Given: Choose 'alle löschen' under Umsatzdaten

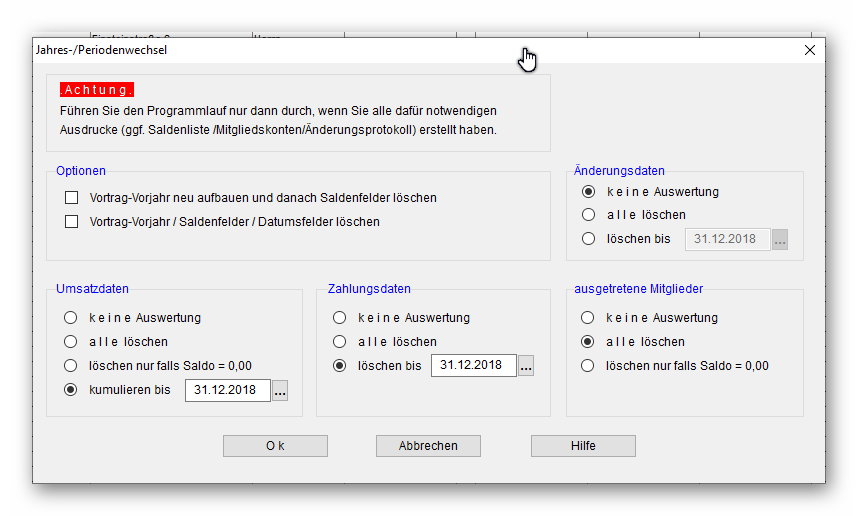Looking at the screenshot, I should (70, 342).
